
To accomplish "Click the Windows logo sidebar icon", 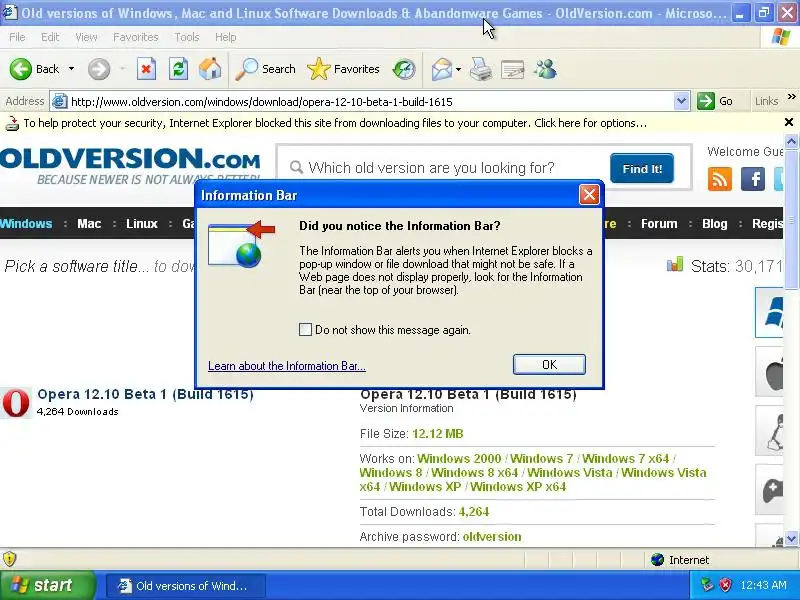I will (770, 312).
